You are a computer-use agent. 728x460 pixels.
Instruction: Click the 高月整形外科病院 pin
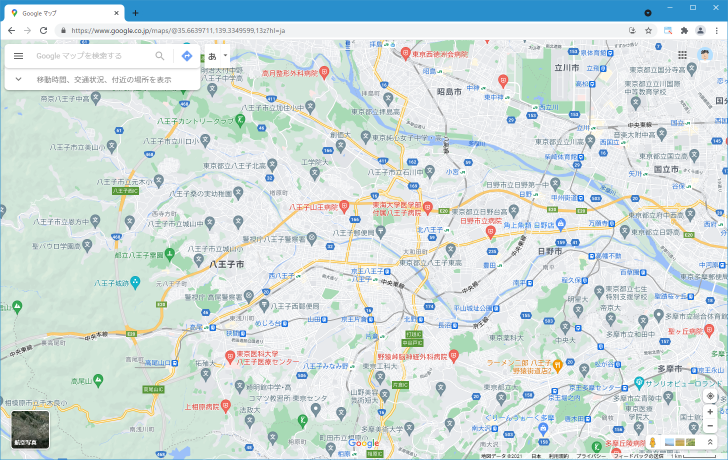tap(324, 72)
